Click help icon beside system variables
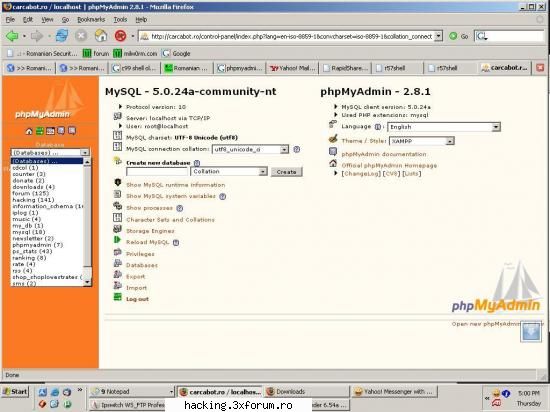 point(222,196)
